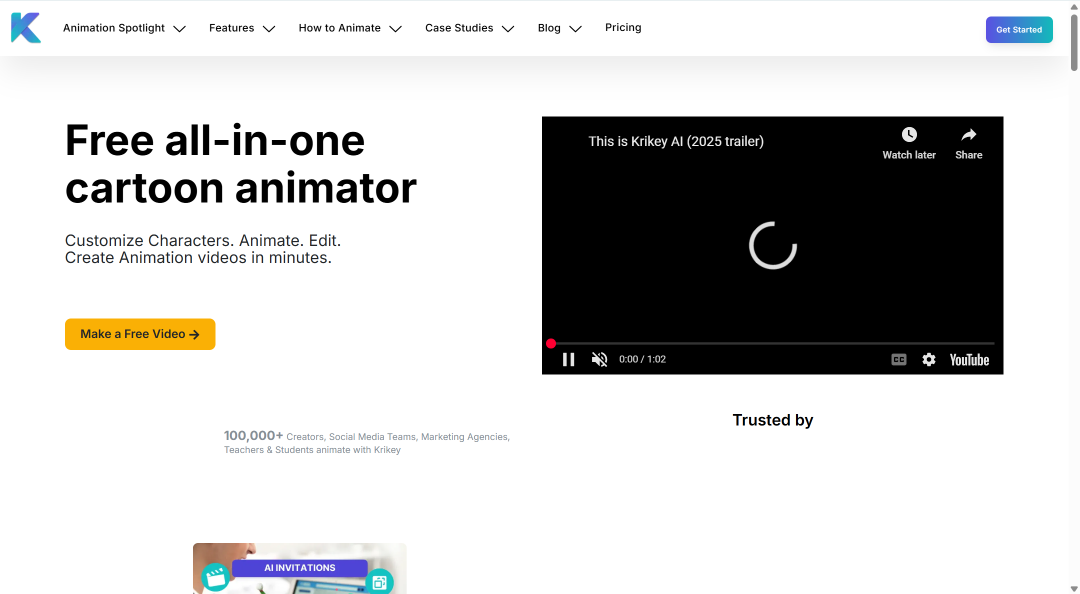This screenshot has height=594, width=1080.
Task: Click the red playhead marker
Action: (x=551, y=343)
